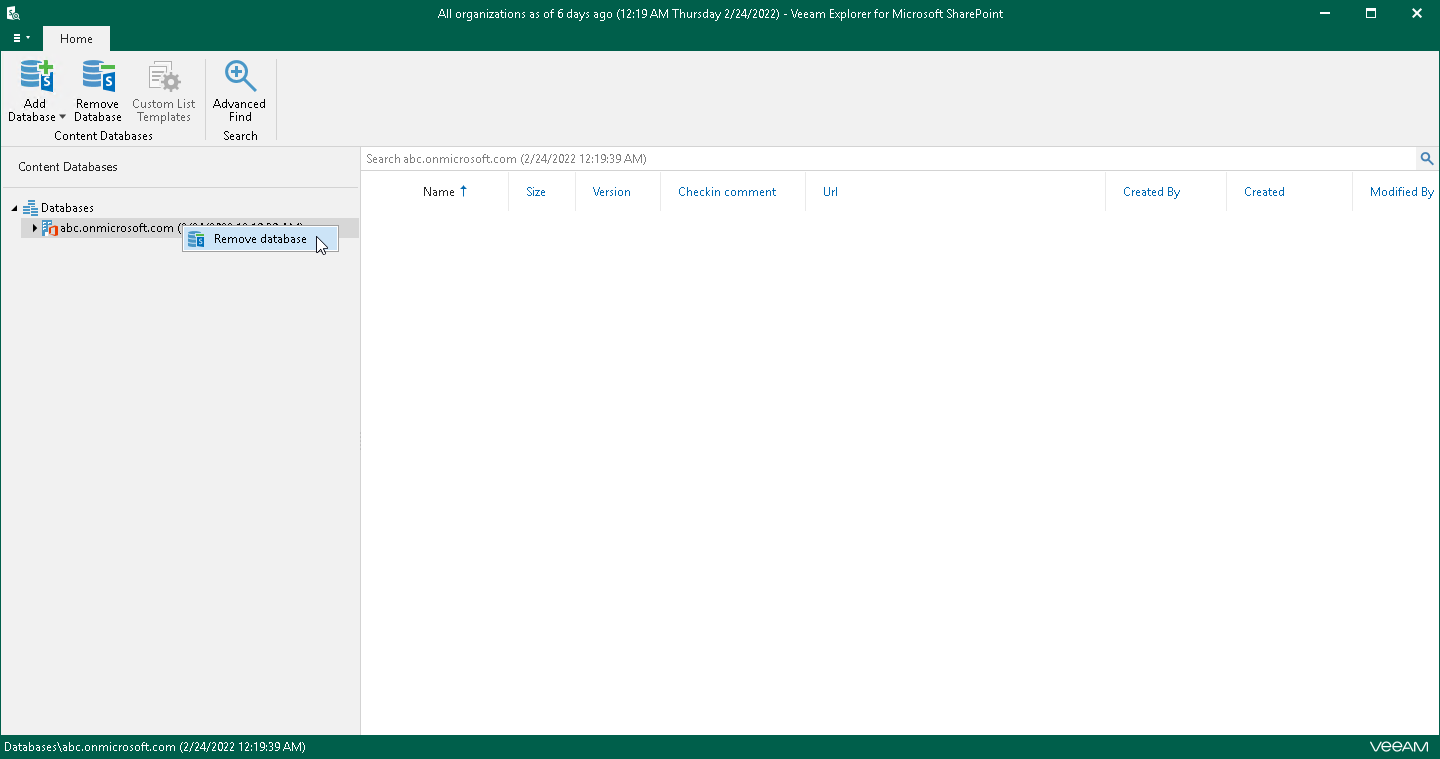Choose Remove database from context menu
Screen dimensions: 1440x759
pyautogui.click(x=260, y=239)
